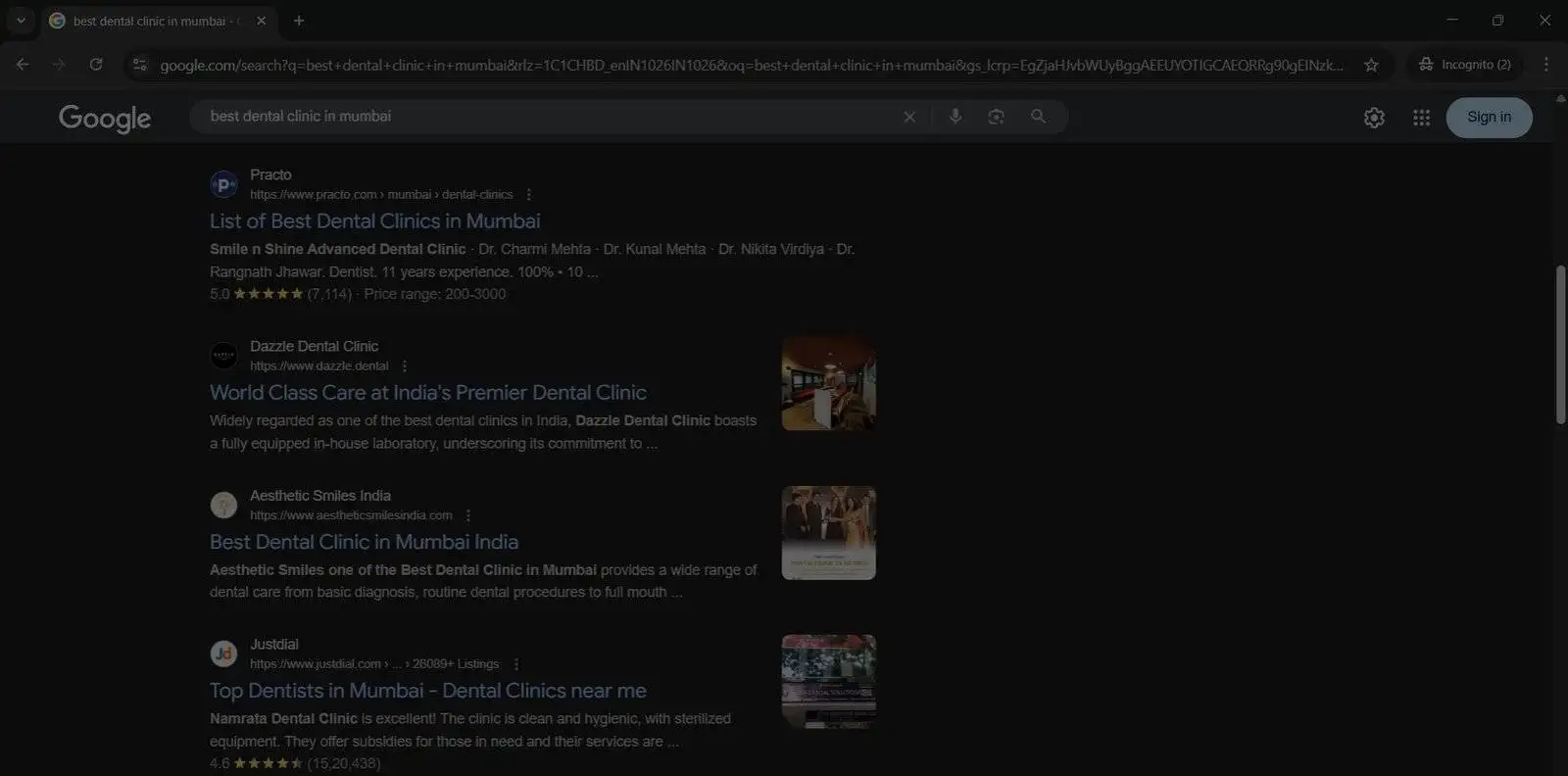
Task: Open the Google apps grid
Action: click(x=1421, y=118)
